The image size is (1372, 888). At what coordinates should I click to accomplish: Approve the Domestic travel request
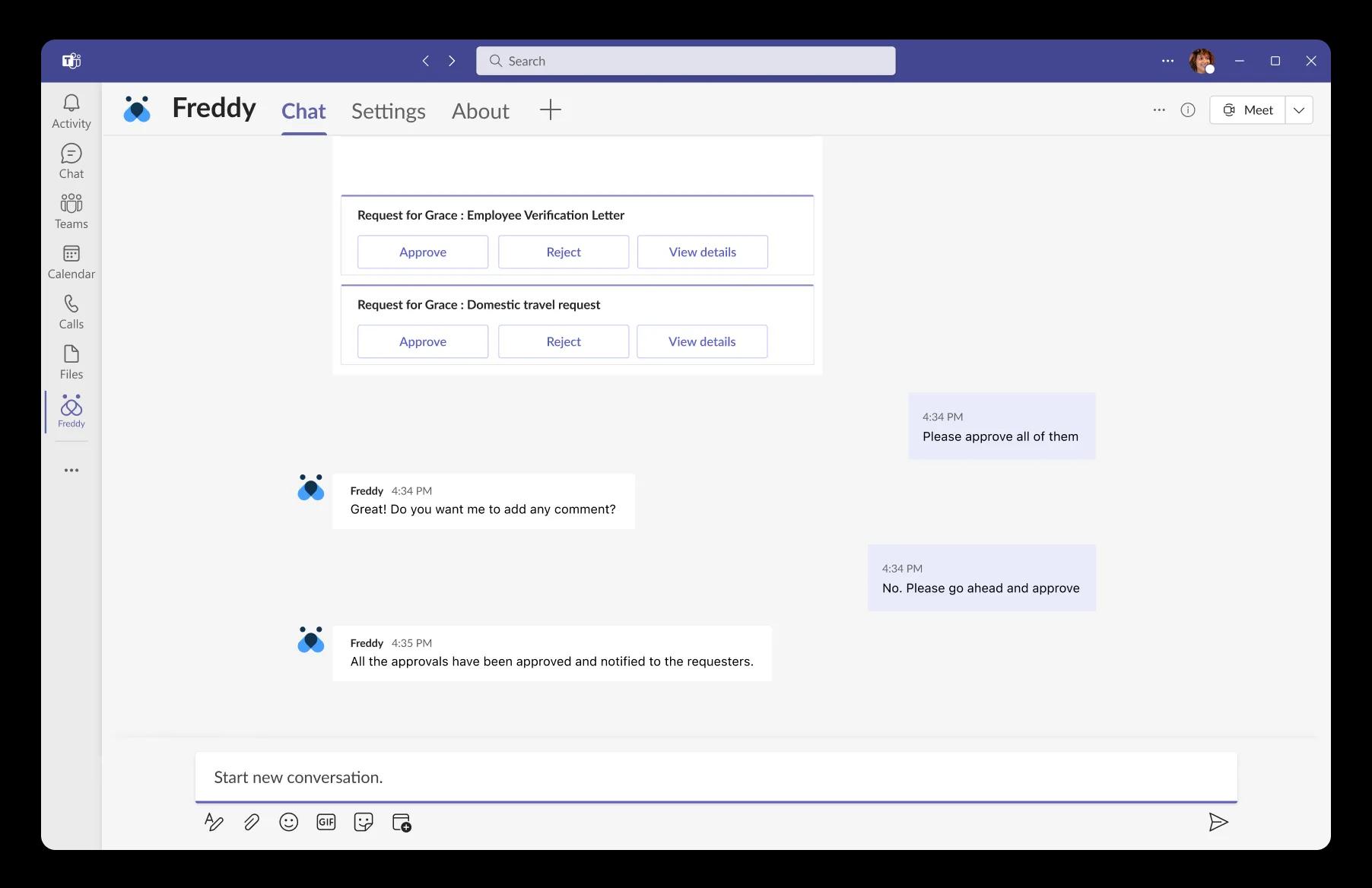tap(423, 341)
